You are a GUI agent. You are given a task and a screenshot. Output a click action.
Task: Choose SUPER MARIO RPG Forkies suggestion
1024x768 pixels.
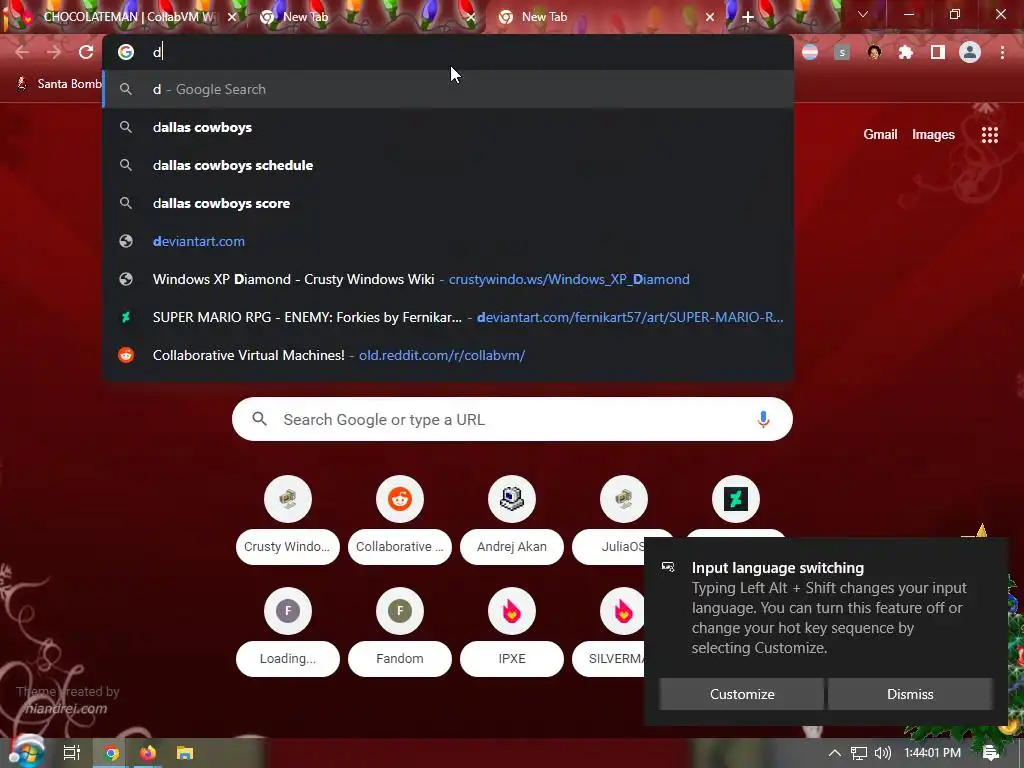[448, 317]
